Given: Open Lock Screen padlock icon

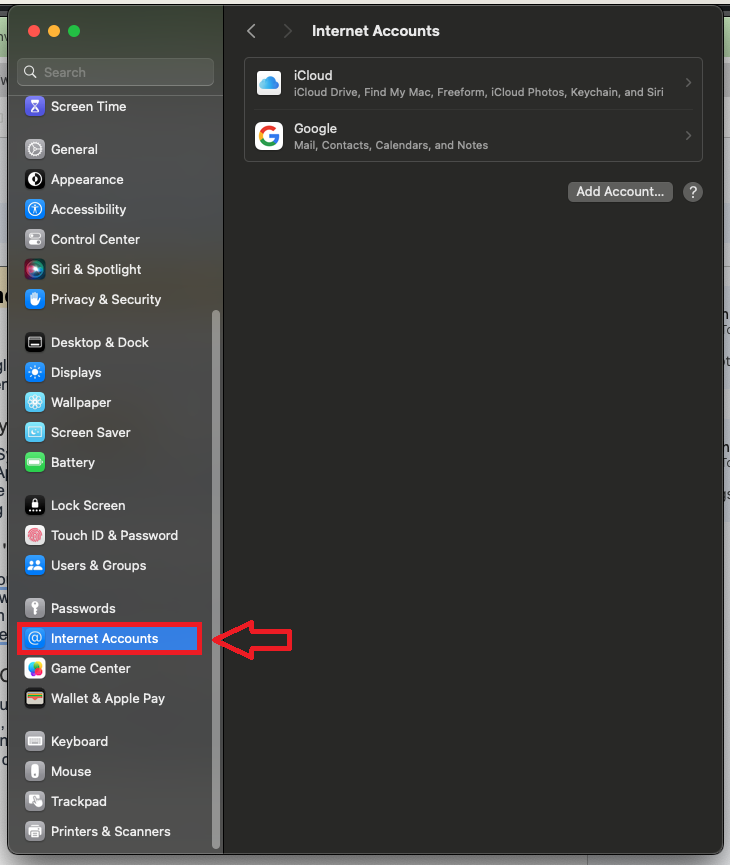Looking at the screenshot, I should click(35, 505).
